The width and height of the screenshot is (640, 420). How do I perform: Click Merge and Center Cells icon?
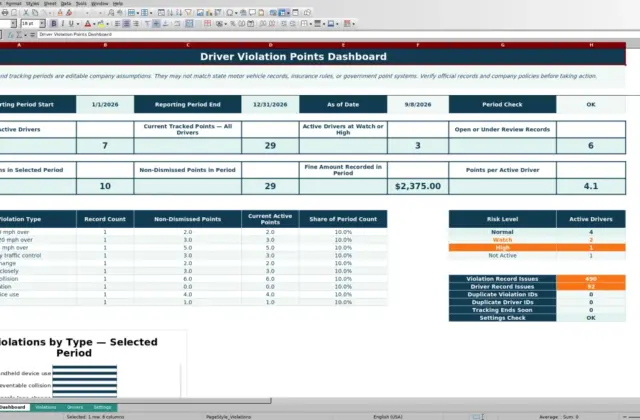click(189, 24)
